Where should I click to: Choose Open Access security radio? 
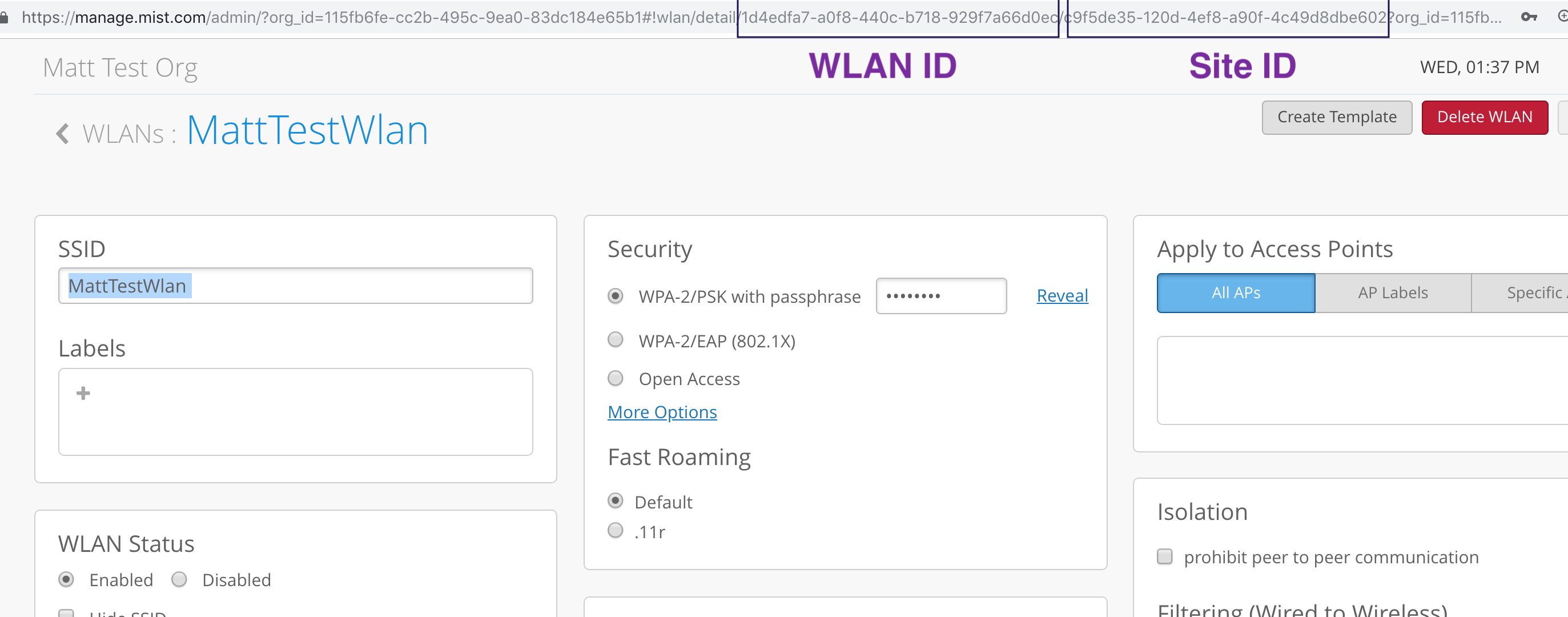pyautogui.click(x=616, y=379)
